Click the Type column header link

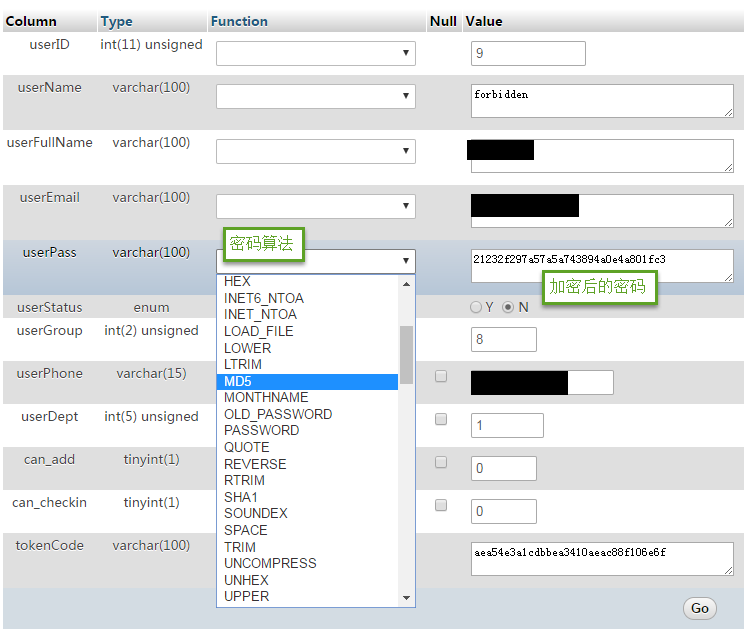116,21
